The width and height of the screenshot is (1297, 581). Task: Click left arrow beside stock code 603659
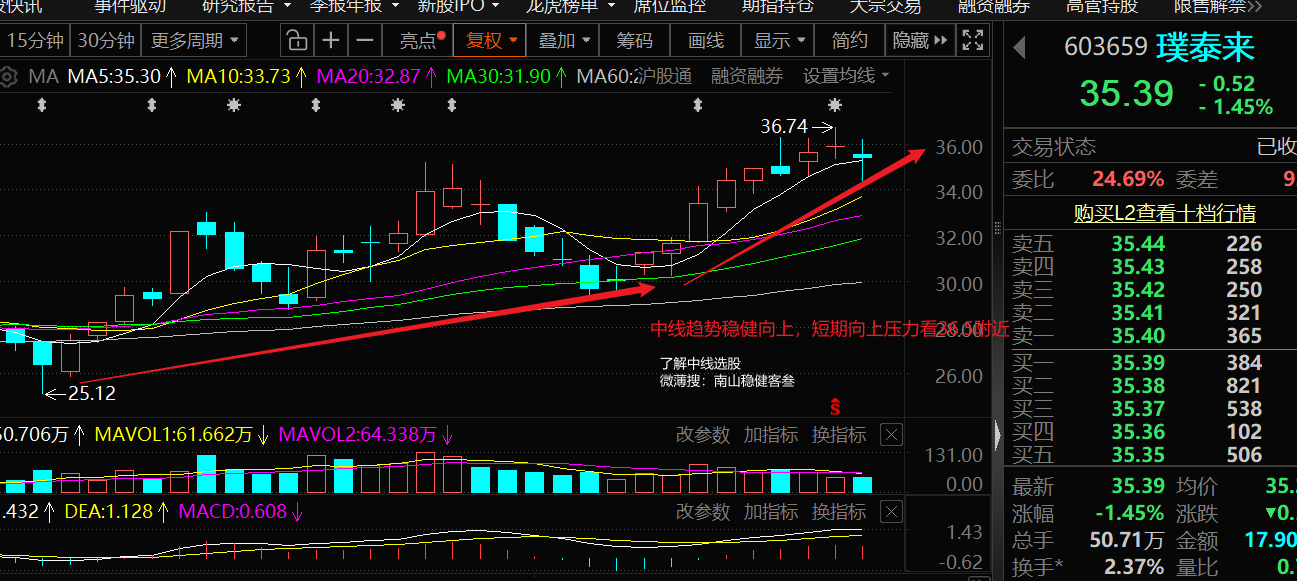pyautogui.click(x=1020, y=47)
